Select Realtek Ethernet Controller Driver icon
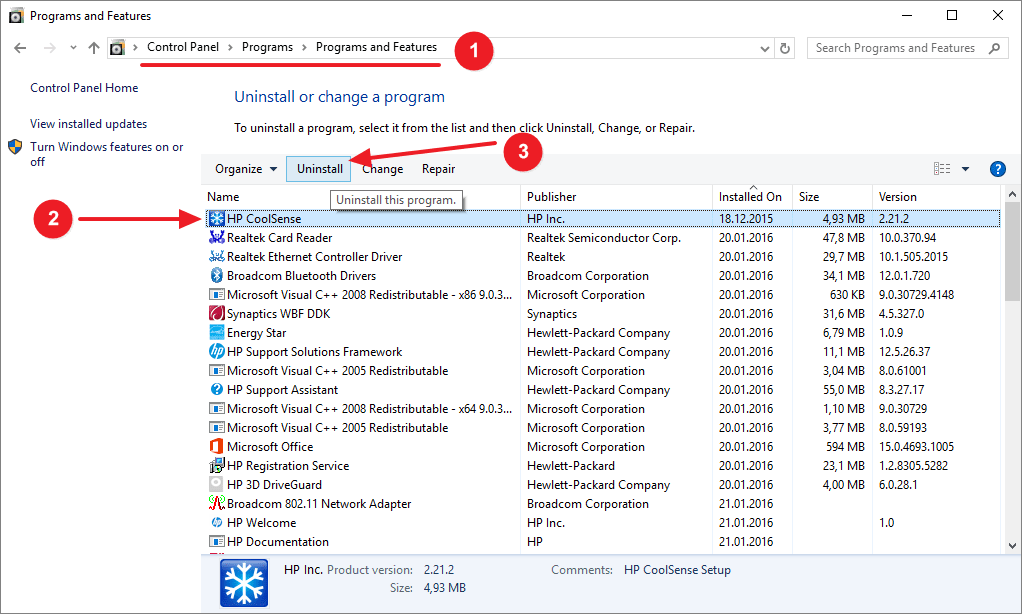The image size is (1022, 614). [216, 257]
